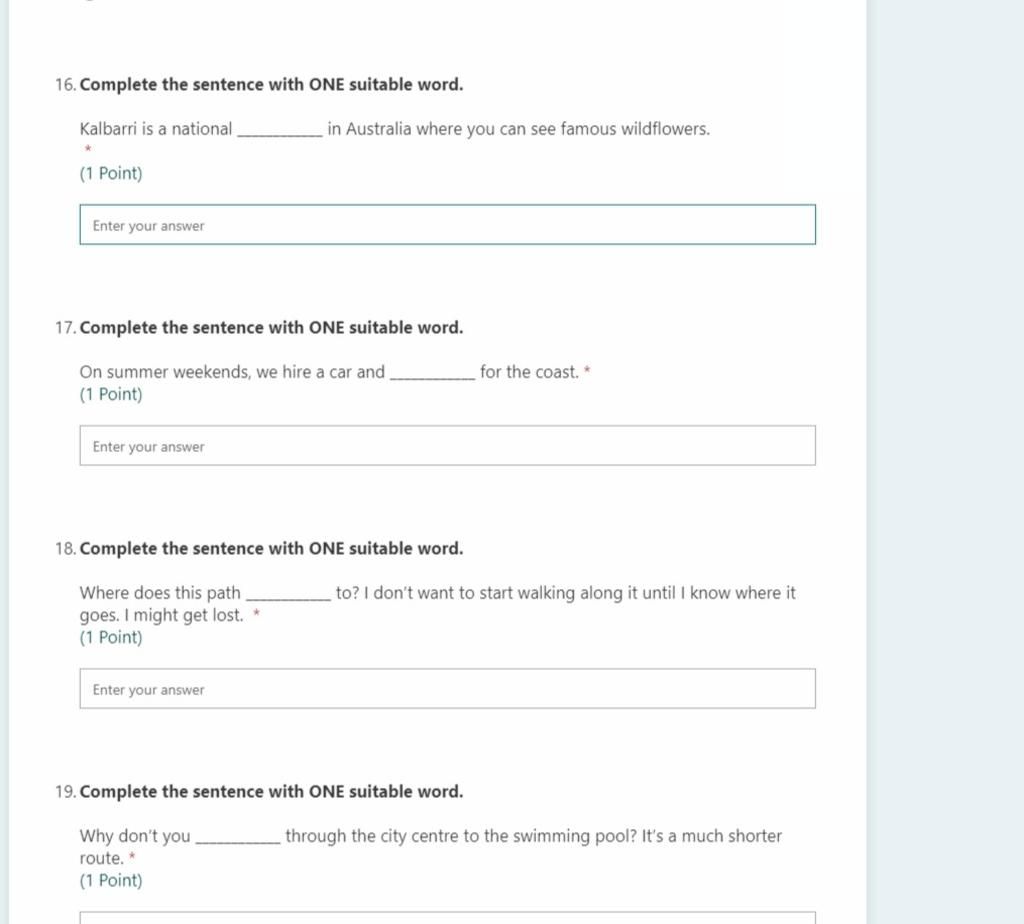Click the answer field for question 16

coord(447,225)
